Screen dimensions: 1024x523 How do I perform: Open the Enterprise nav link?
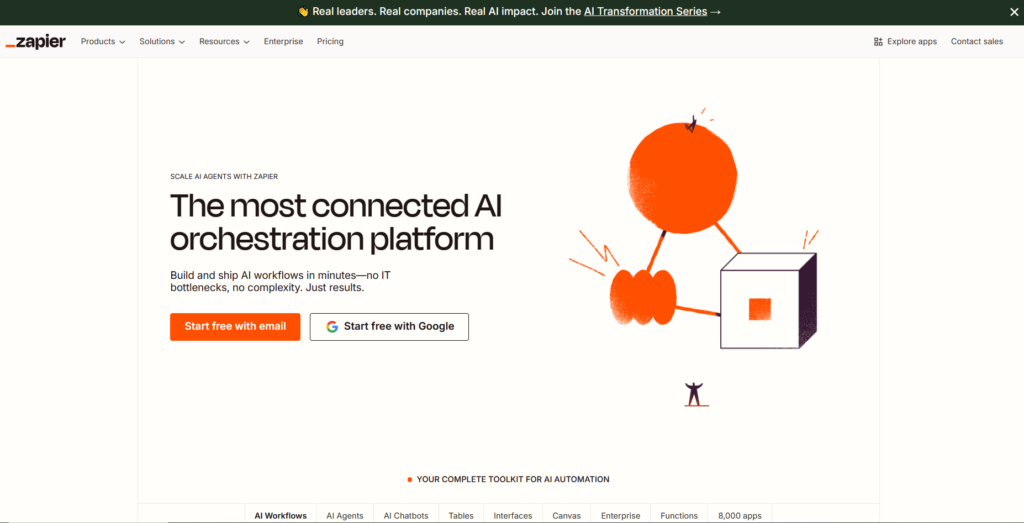point(283,42)
